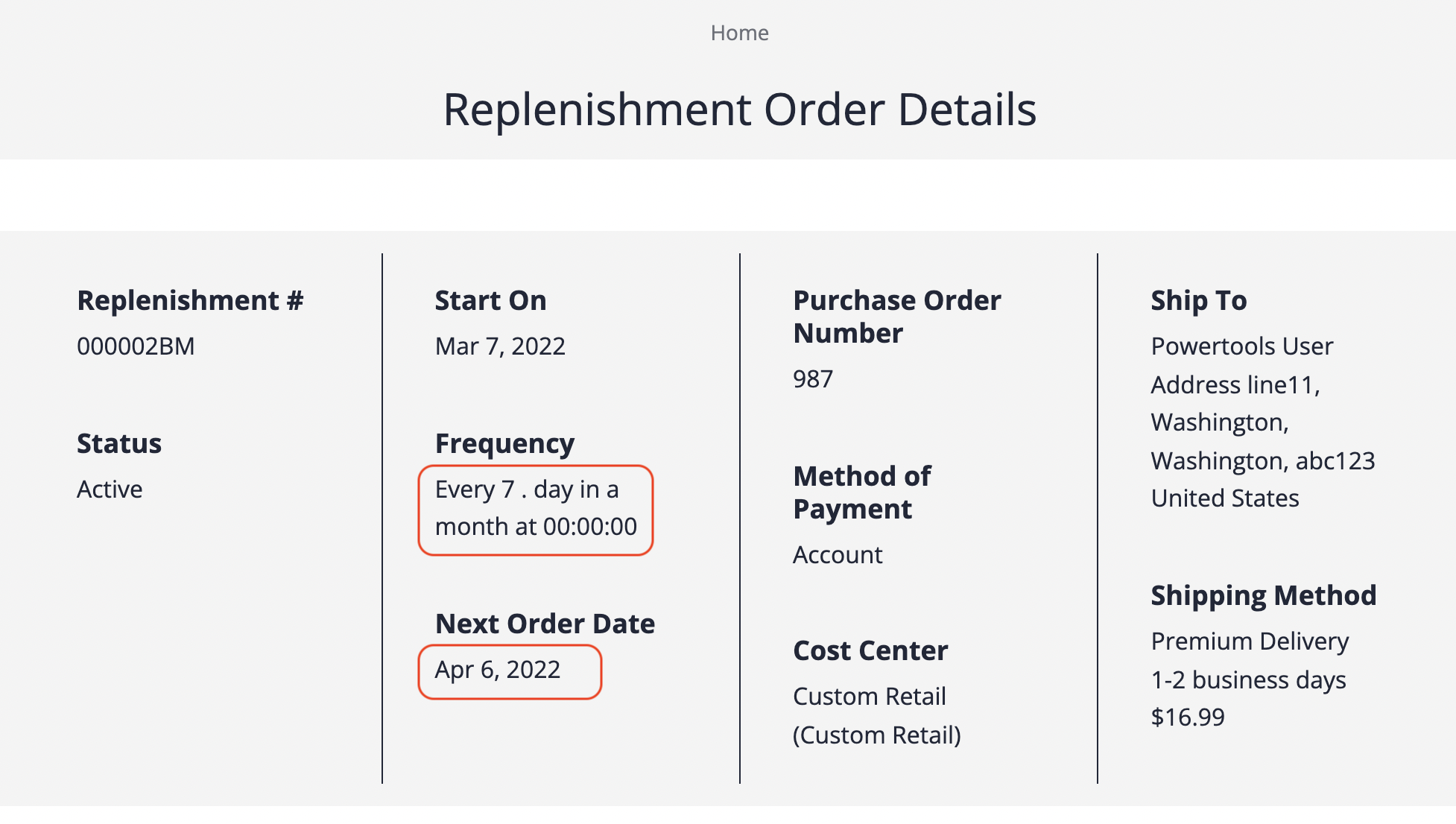Open the Home breadcrumb link

tap(739, 33)
